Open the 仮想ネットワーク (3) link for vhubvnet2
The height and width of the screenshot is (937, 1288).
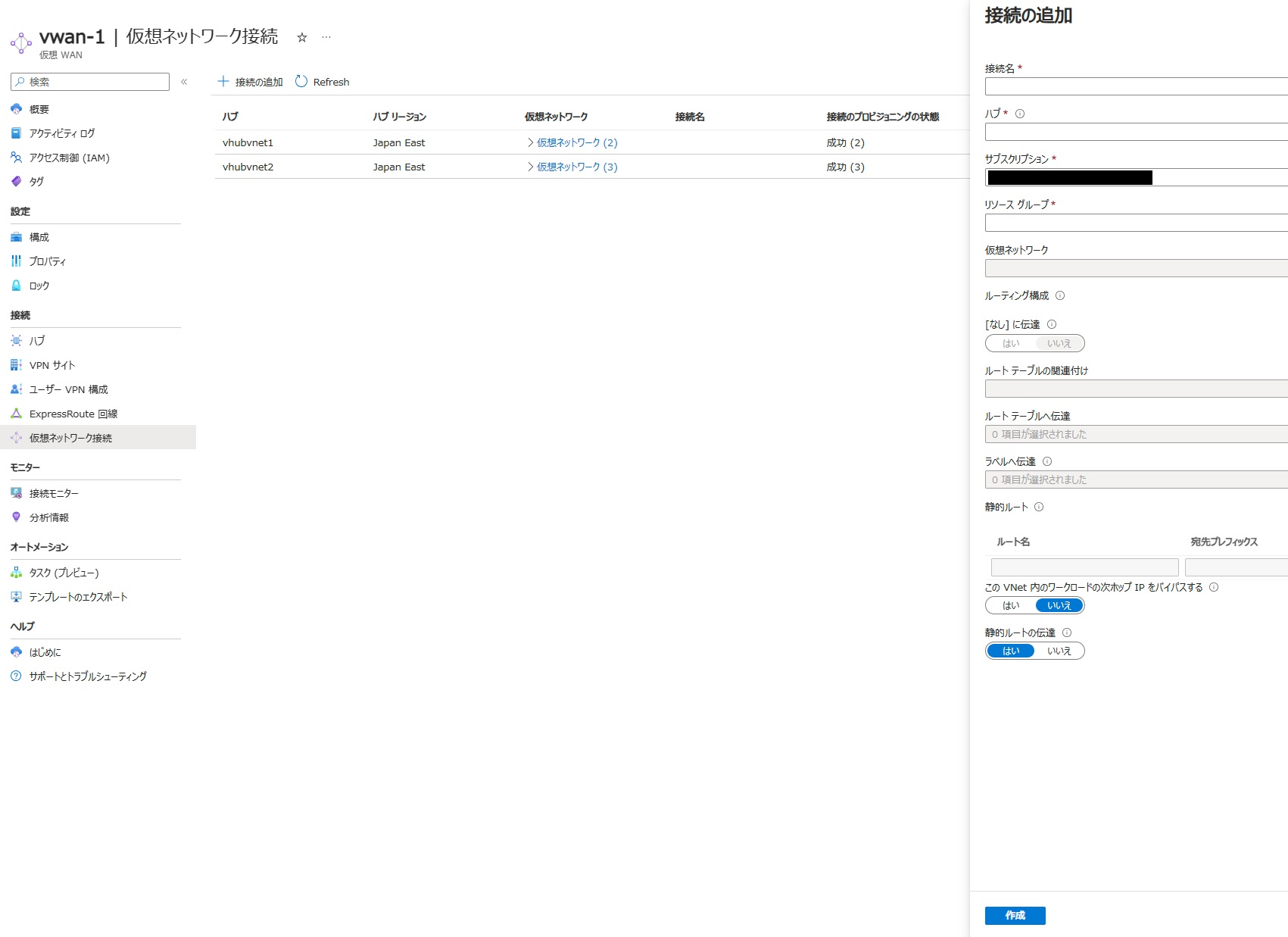pyautogui.click(x=578, y=167)
